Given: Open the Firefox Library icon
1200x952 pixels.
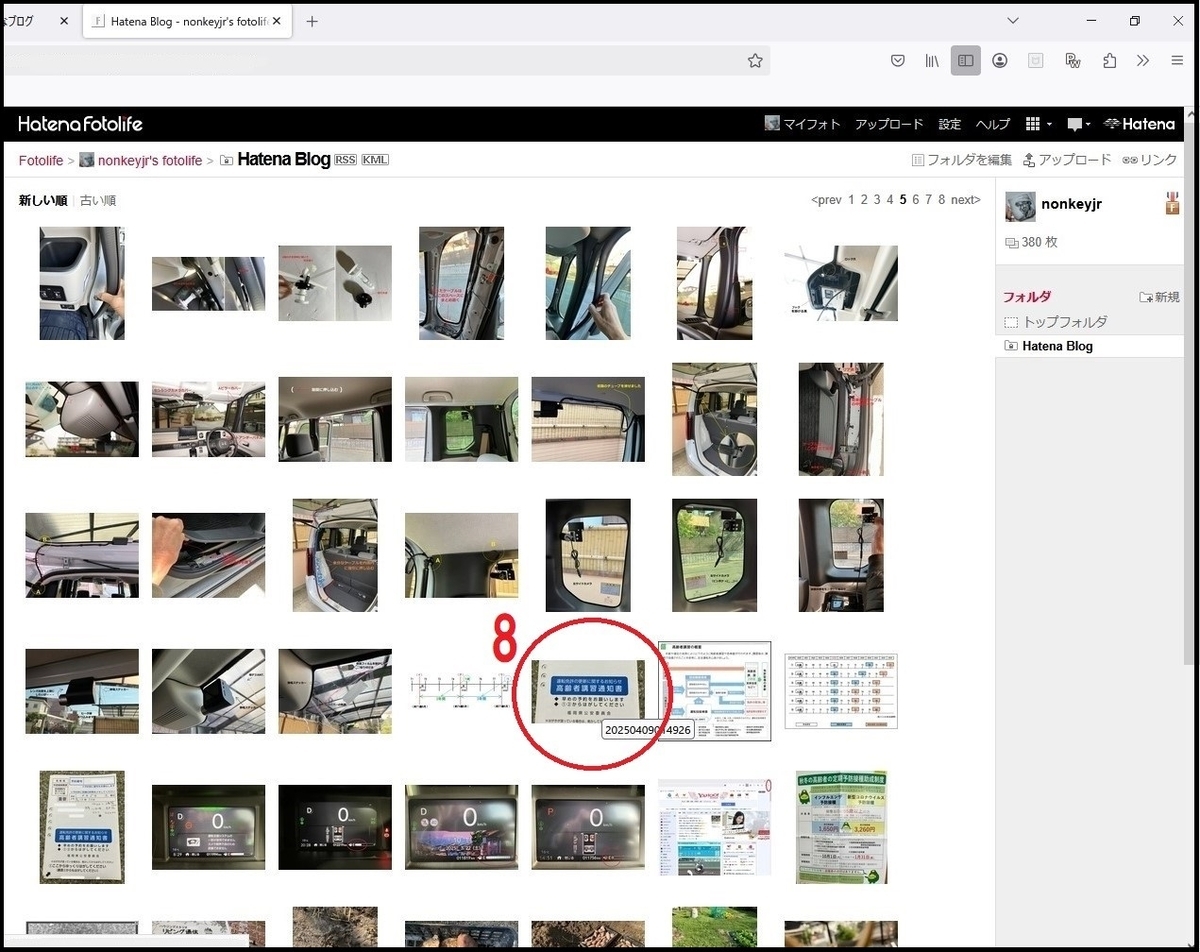Looking at the screenshot, I should (x=932, y=61).
